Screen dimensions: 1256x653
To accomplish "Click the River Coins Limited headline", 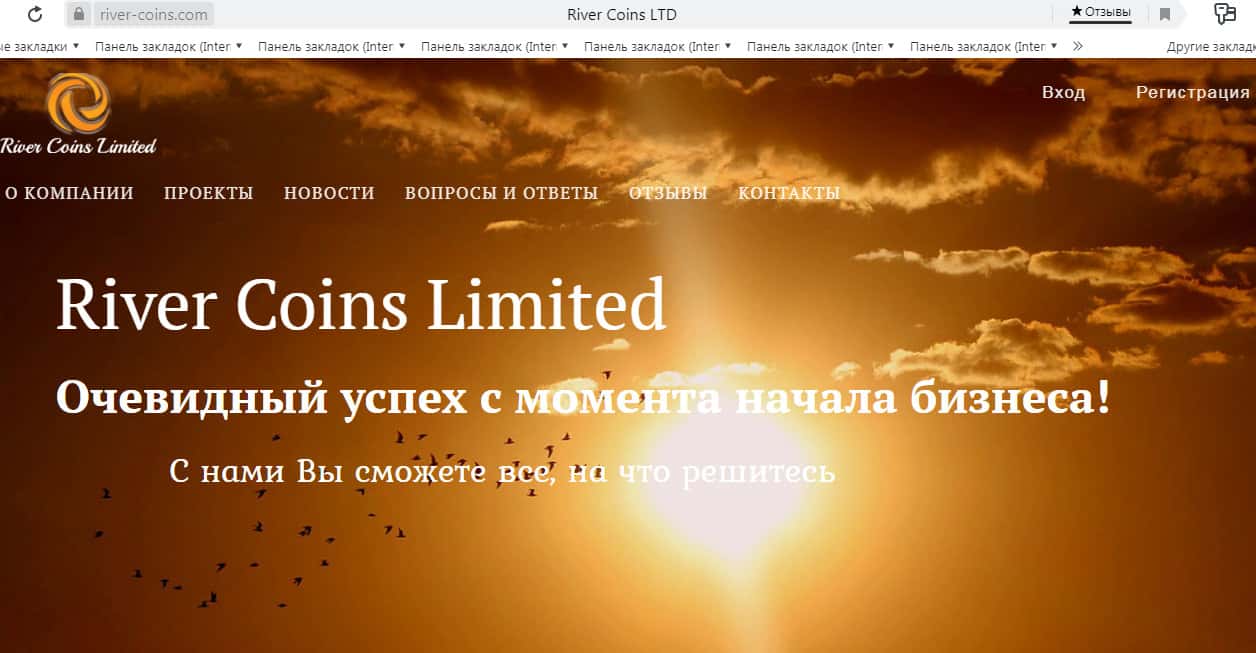I will (x=361, y=304).
